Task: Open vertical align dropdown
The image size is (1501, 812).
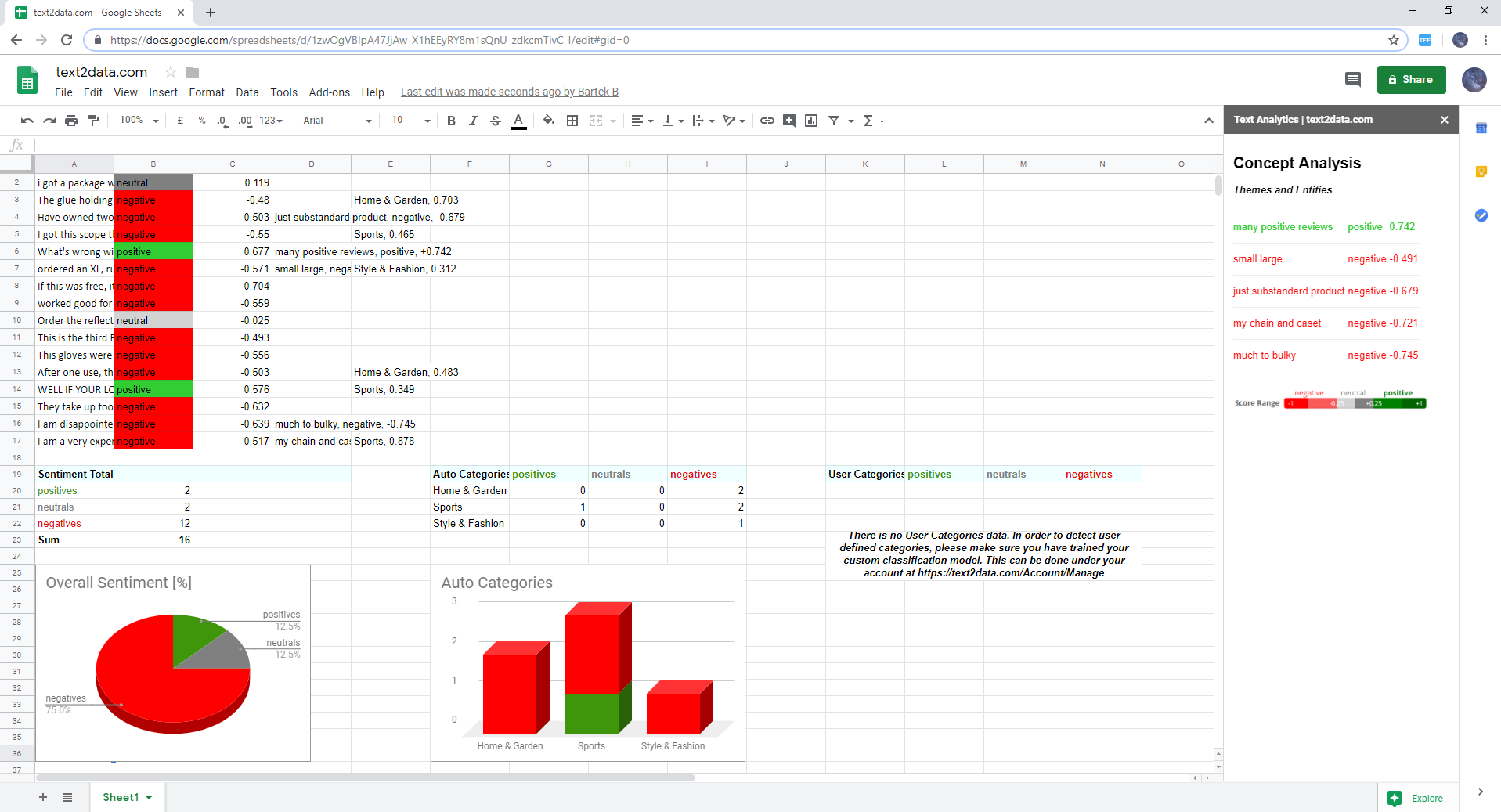Action: pos(673,121)
